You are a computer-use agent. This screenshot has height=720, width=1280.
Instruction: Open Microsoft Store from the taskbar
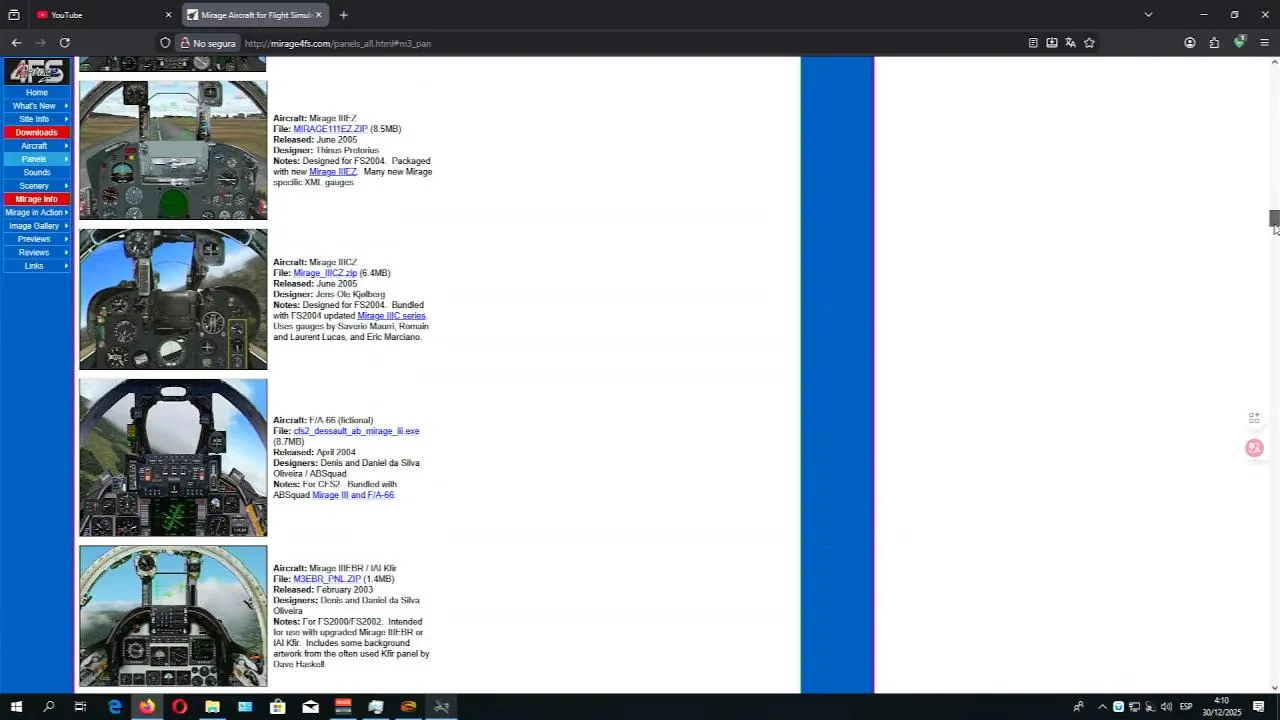click(277, 707)
